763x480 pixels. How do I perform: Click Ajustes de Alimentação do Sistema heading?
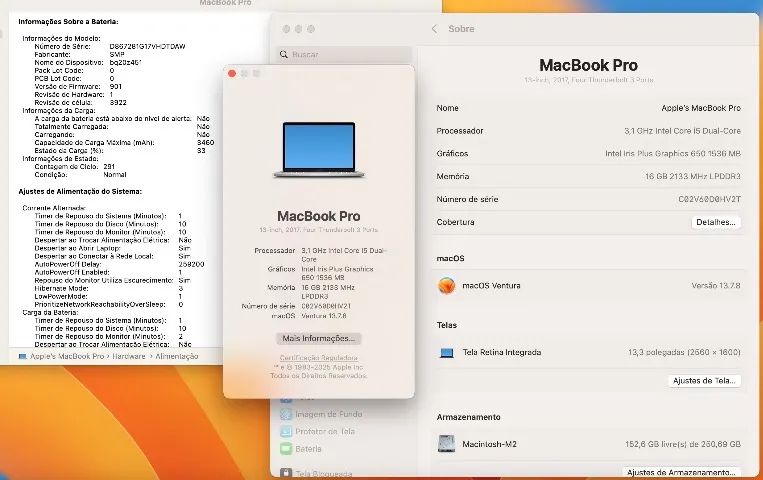coord(80,192)
